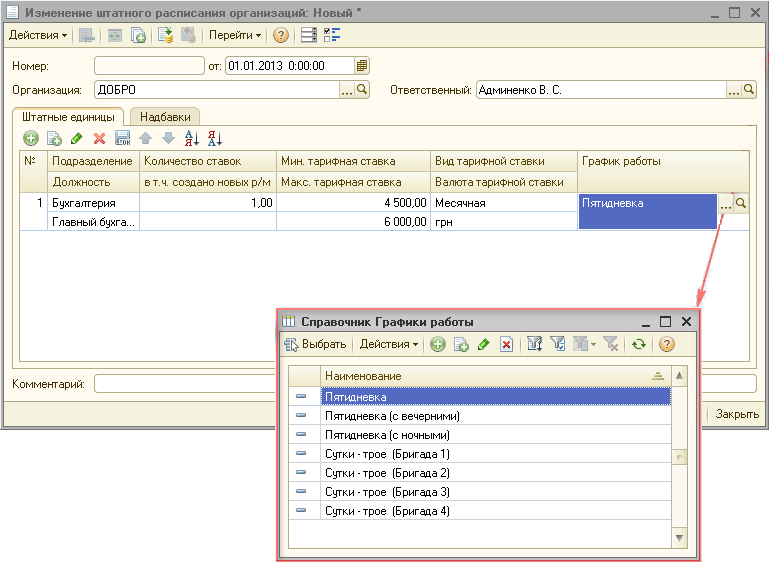The image size is (770, 565).
Task: Select Сутки - трое (Бригада 4) row
Action: click(495, 511)
